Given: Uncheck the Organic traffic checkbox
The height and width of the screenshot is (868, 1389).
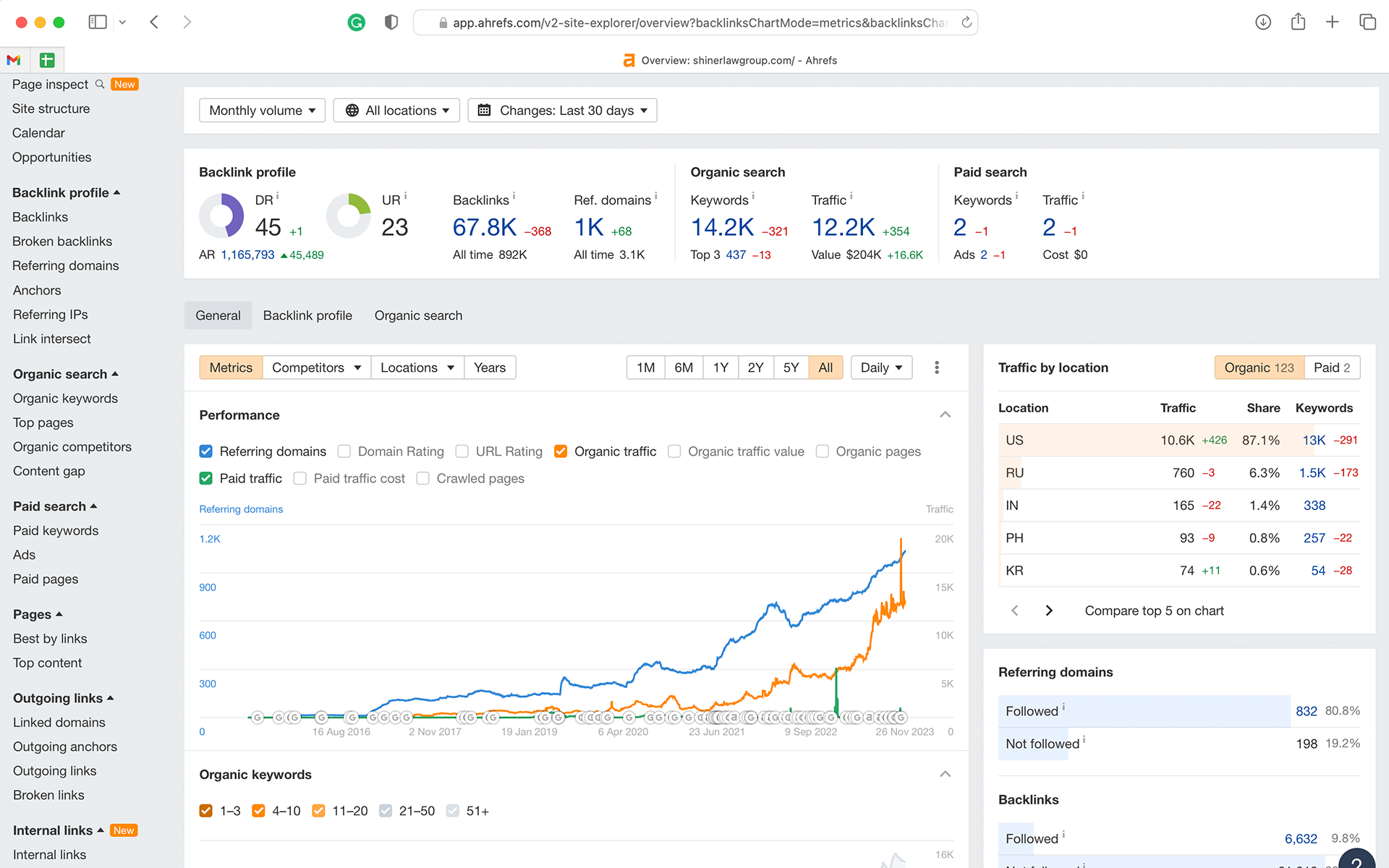Looking at the screenshot, I should tap(561, 451).
